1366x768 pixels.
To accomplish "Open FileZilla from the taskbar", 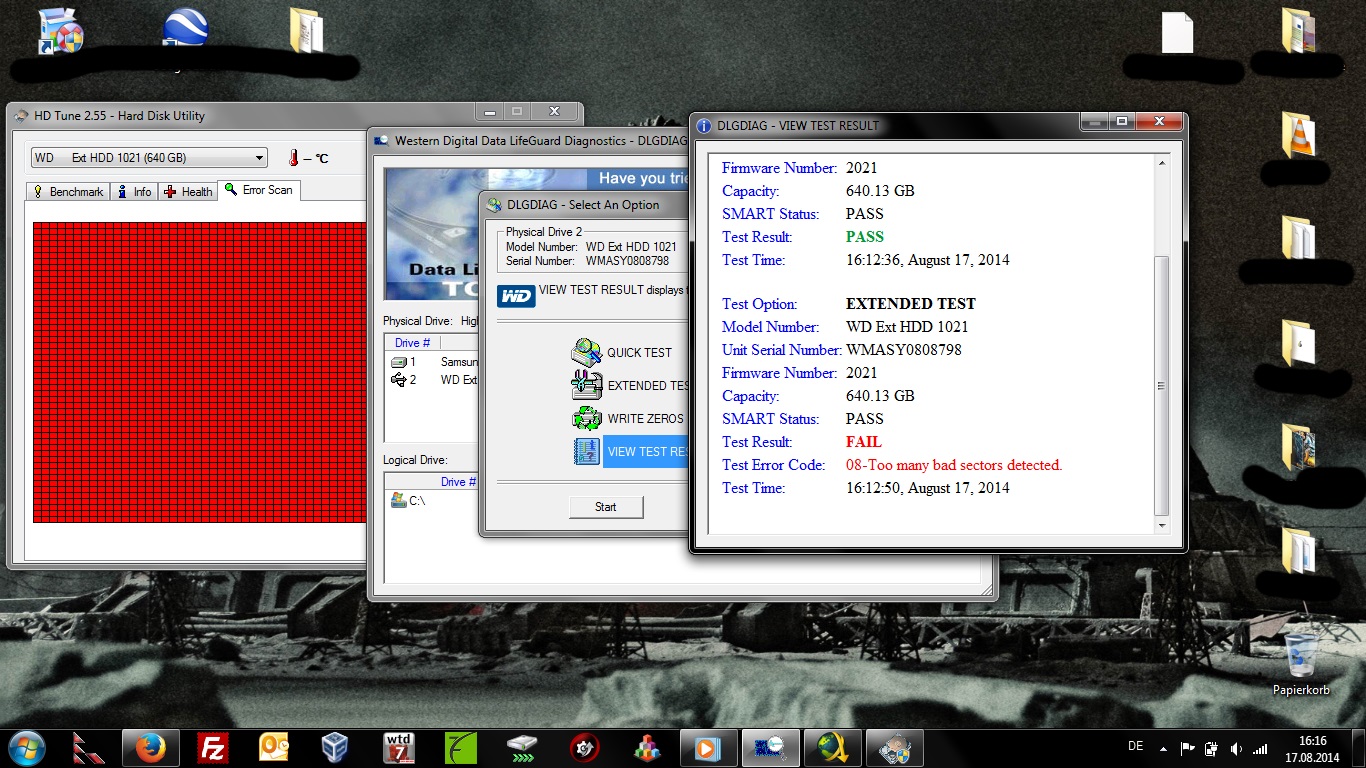I will coord(213,748).
